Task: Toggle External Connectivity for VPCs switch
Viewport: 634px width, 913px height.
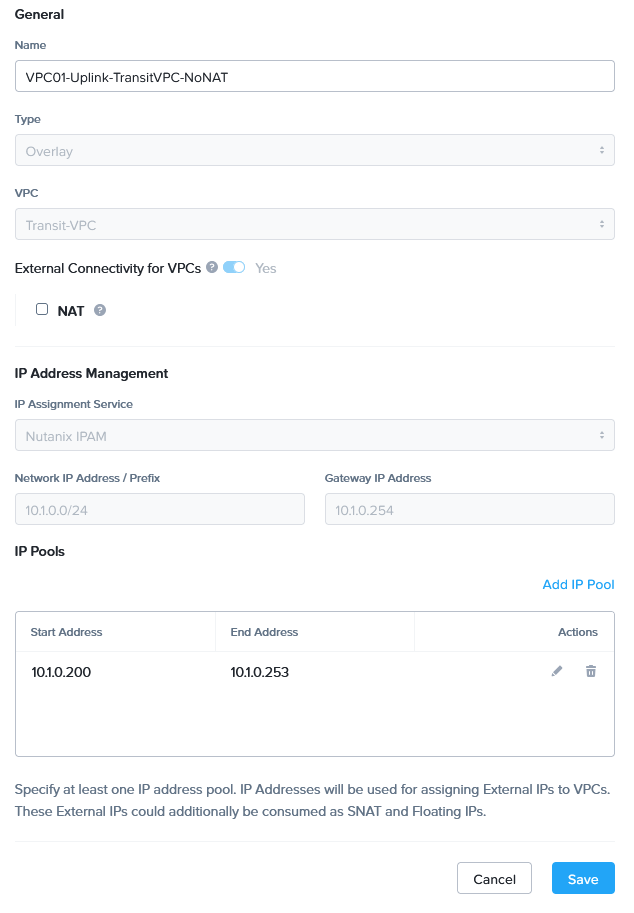Action: click(234, 268)
